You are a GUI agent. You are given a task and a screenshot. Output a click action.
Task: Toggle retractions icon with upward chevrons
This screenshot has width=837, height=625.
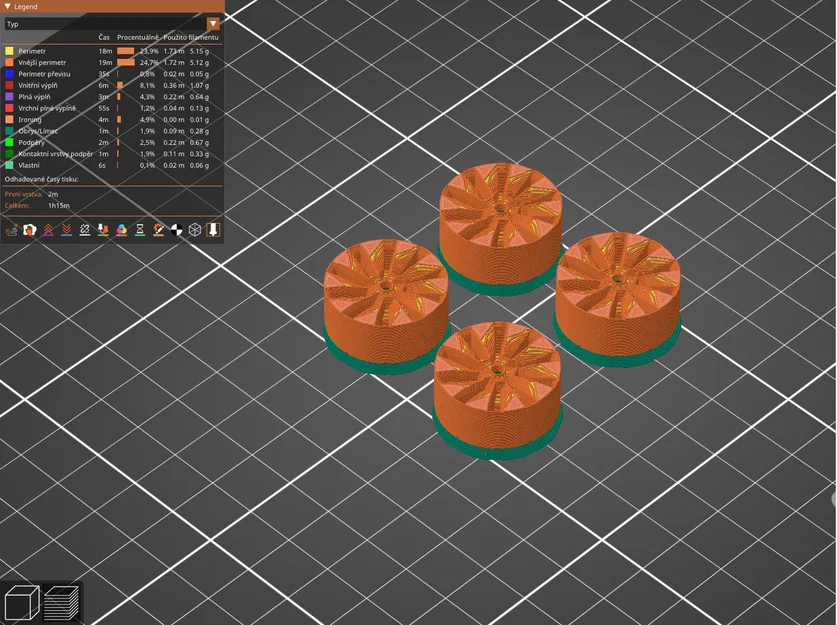pyautogui.click(x=49, y=230)
